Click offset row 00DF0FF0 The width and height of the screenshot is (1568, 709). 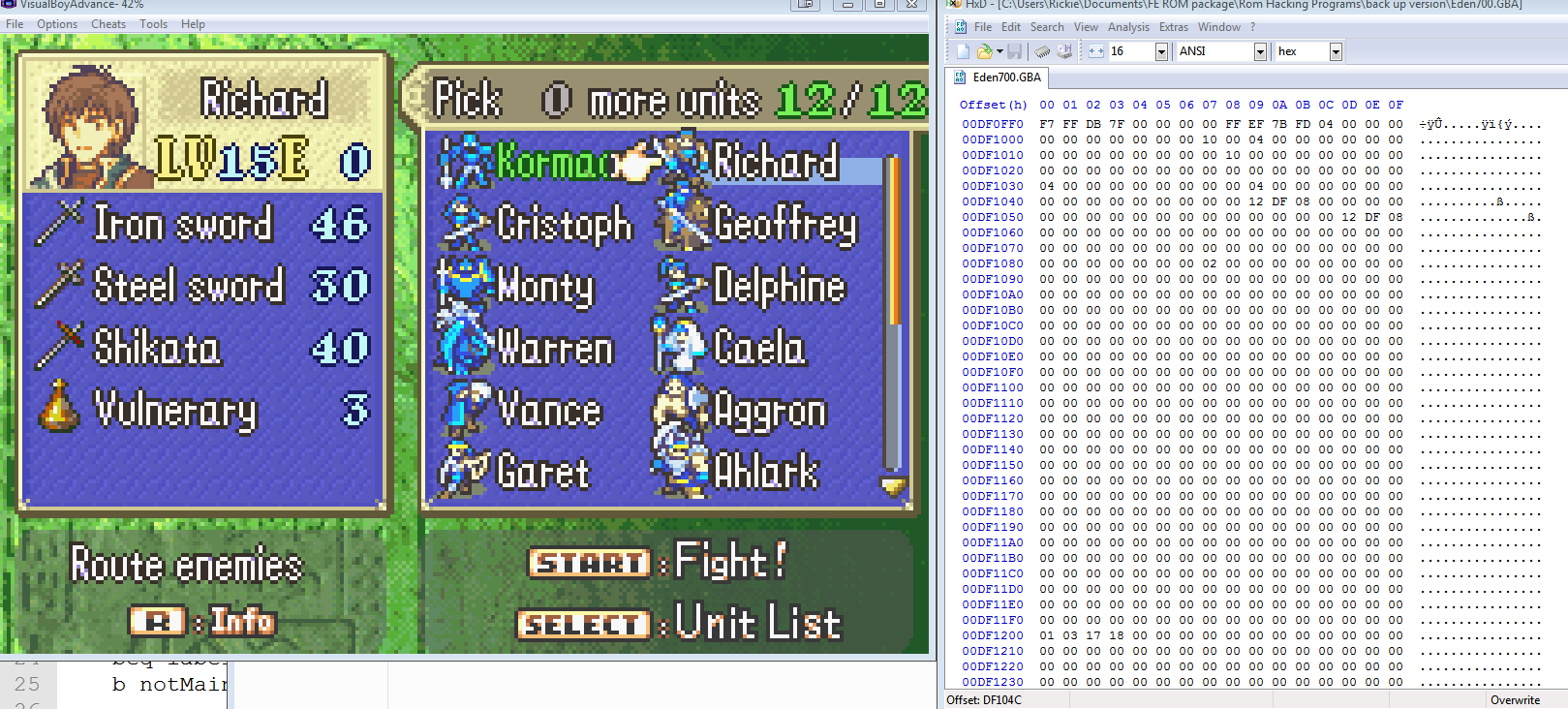[x=992, y=124]
